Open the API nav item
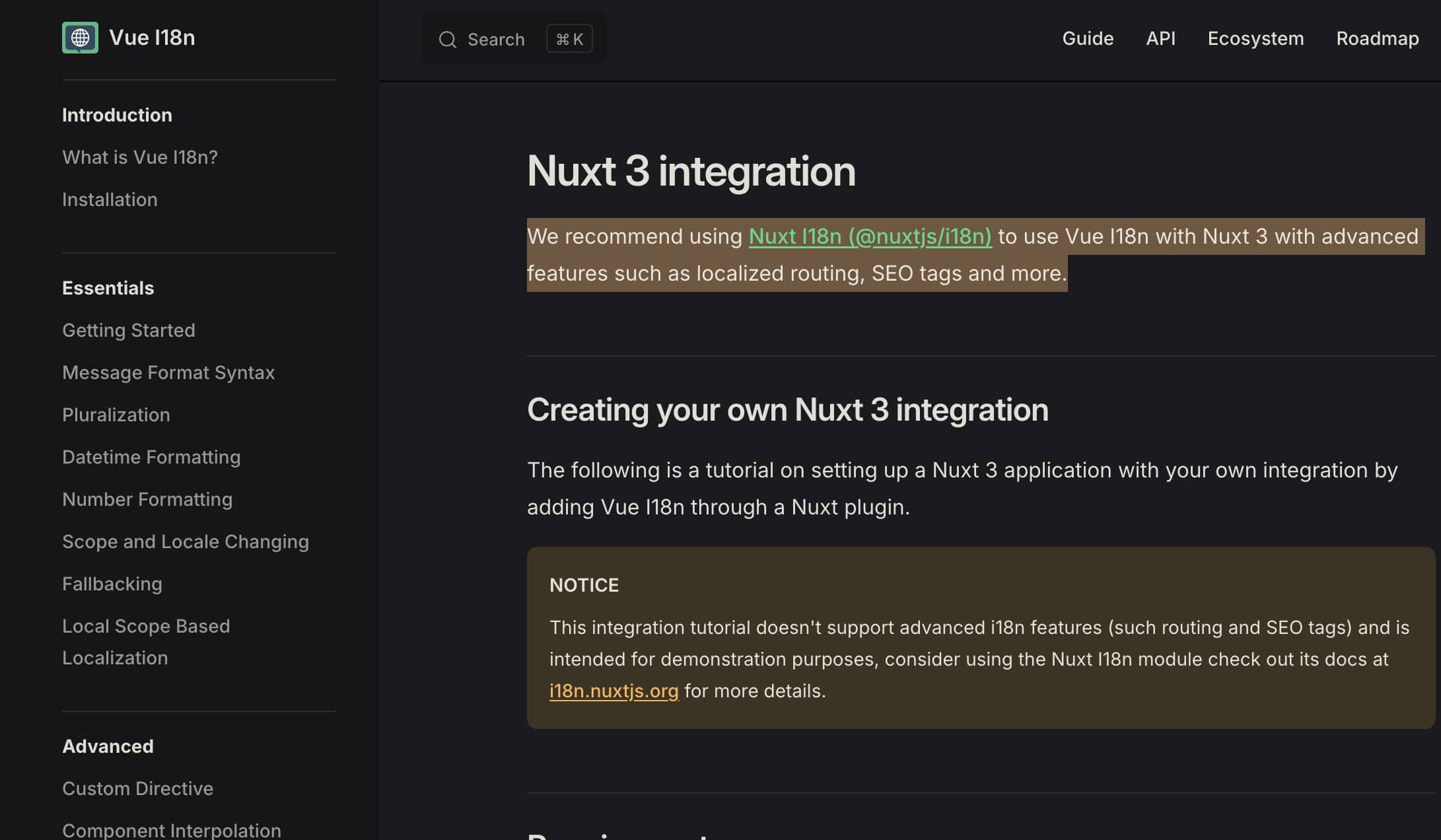The image size is (1441, 840). point(1160,38)
